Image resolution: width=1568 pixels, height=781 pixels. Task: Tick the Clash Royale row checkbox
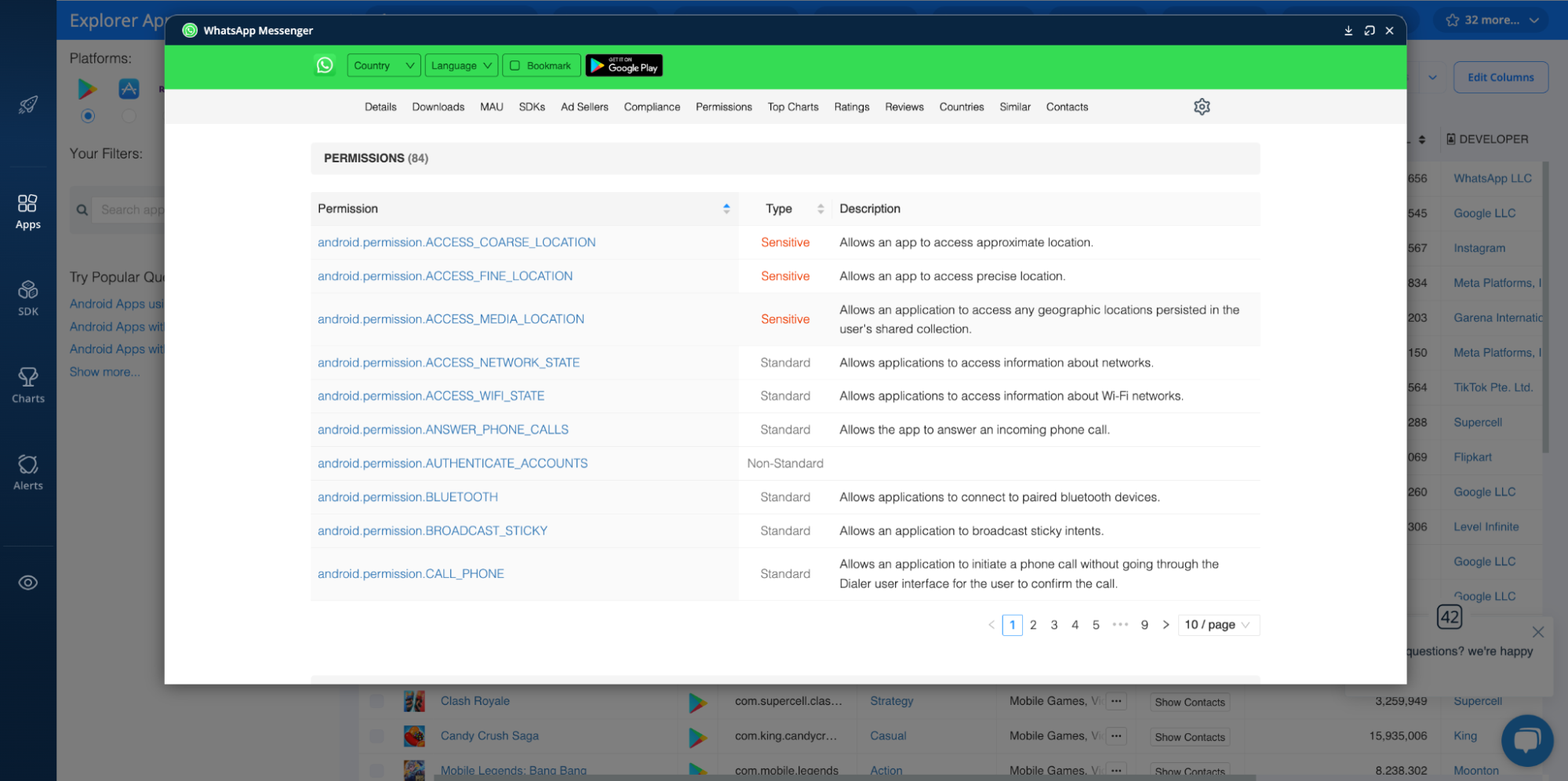pyautogui.click(x=377, y=701)
